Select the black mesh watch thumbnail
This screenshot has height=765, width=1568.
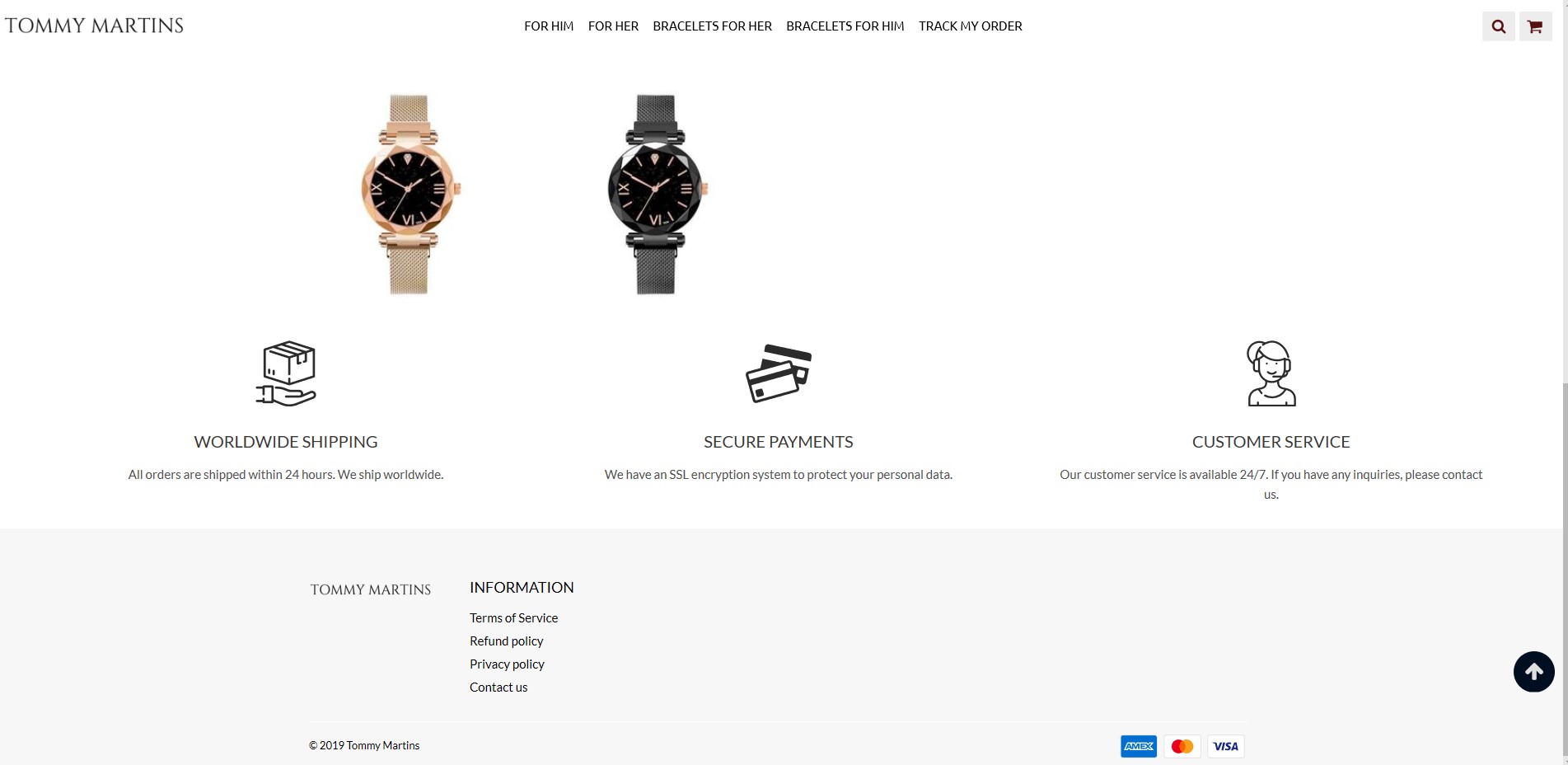pyautogui.click(x=656, y=194)
